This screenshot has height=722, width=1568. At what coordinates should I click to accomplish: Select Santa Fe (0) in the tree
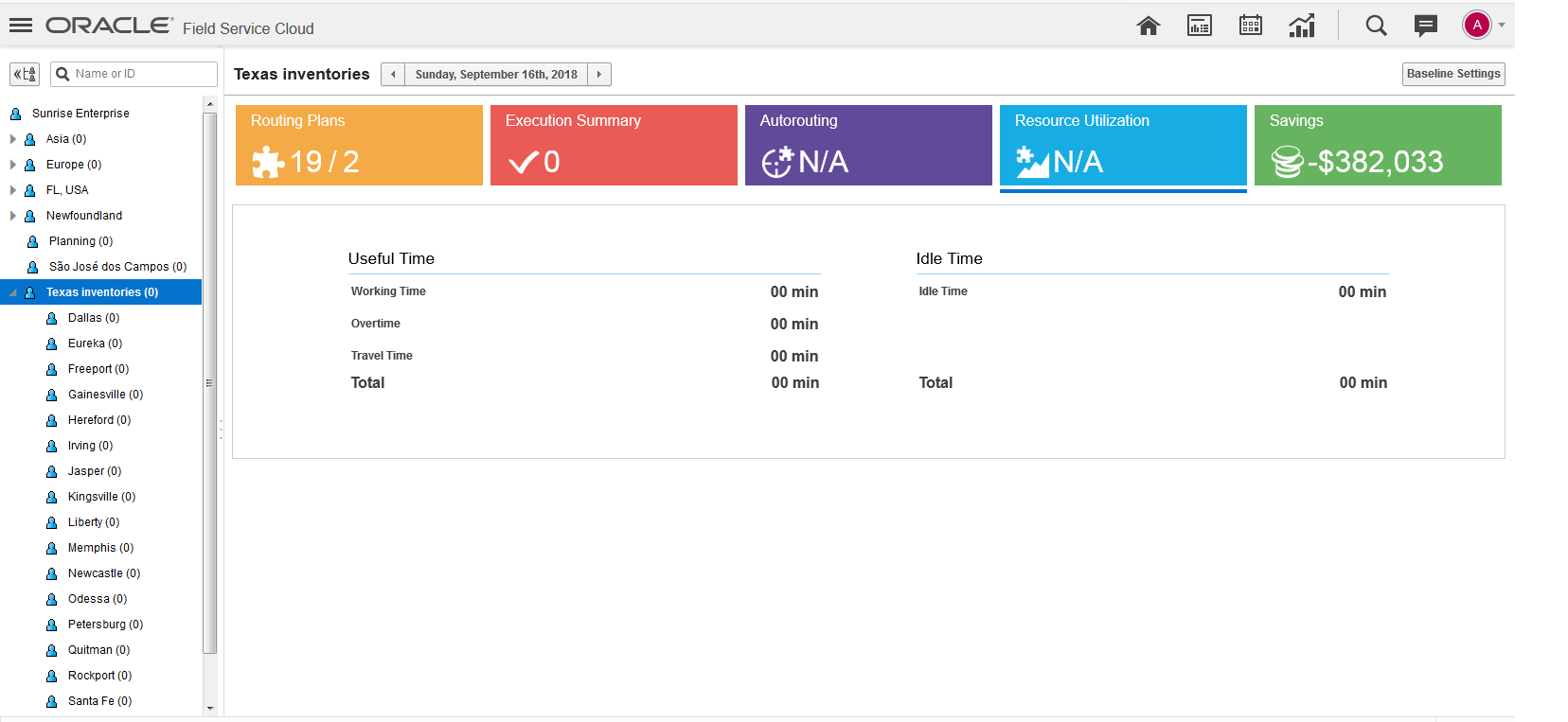pyautogui.click(x=99, y=701)
